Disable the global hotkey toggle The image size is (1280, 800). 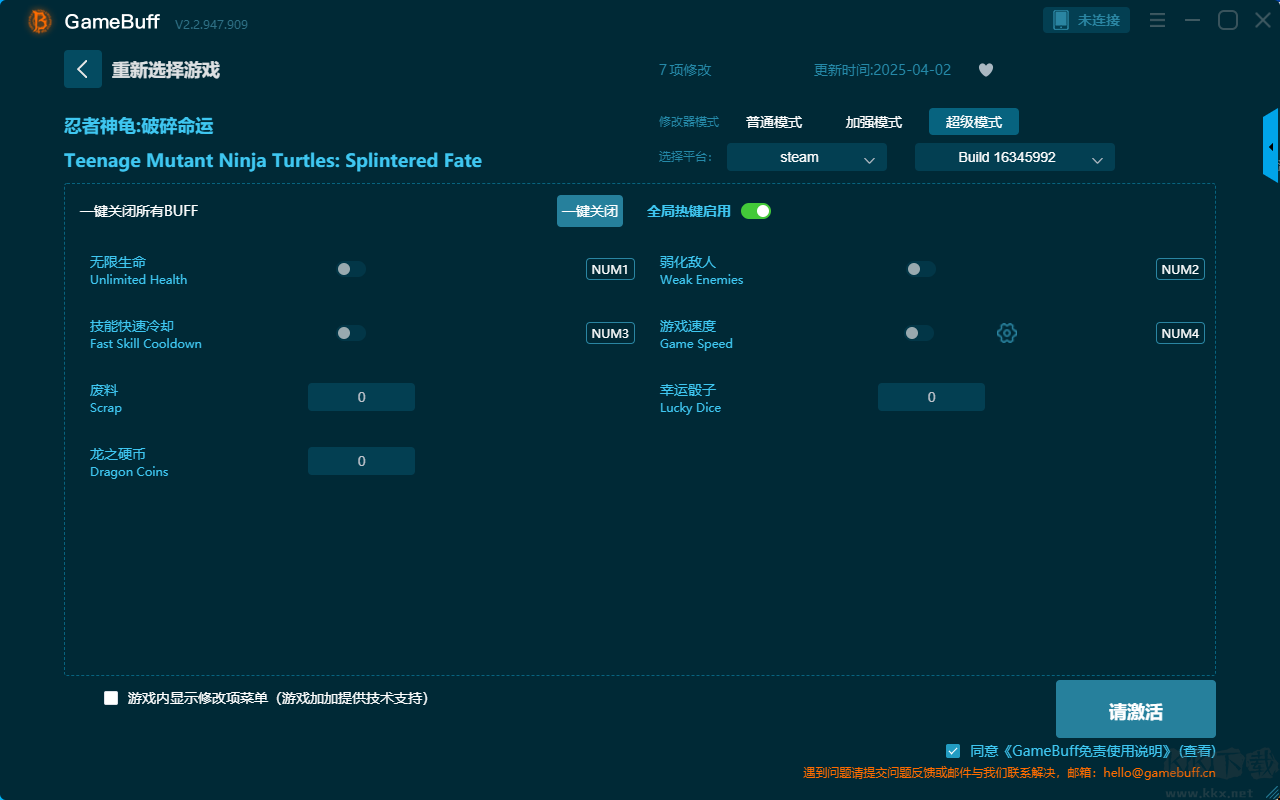[x=756, y=211]
